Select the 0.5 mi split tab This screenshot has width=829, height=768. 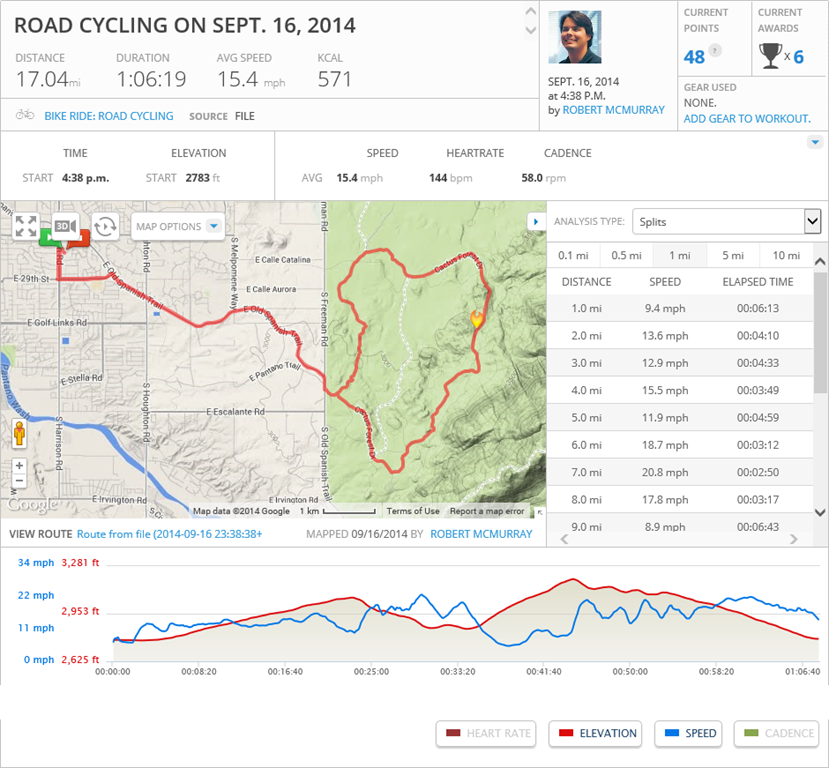point(626,255)
